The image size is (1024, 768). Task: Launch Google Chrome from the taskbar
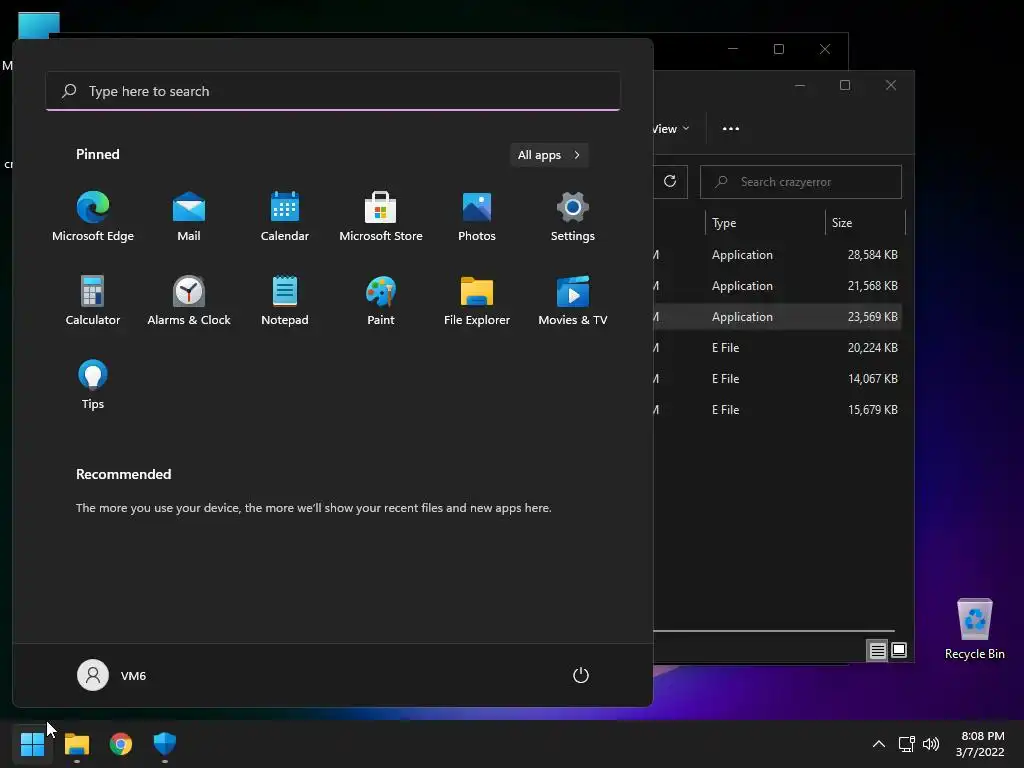click(x=121, y=744)
